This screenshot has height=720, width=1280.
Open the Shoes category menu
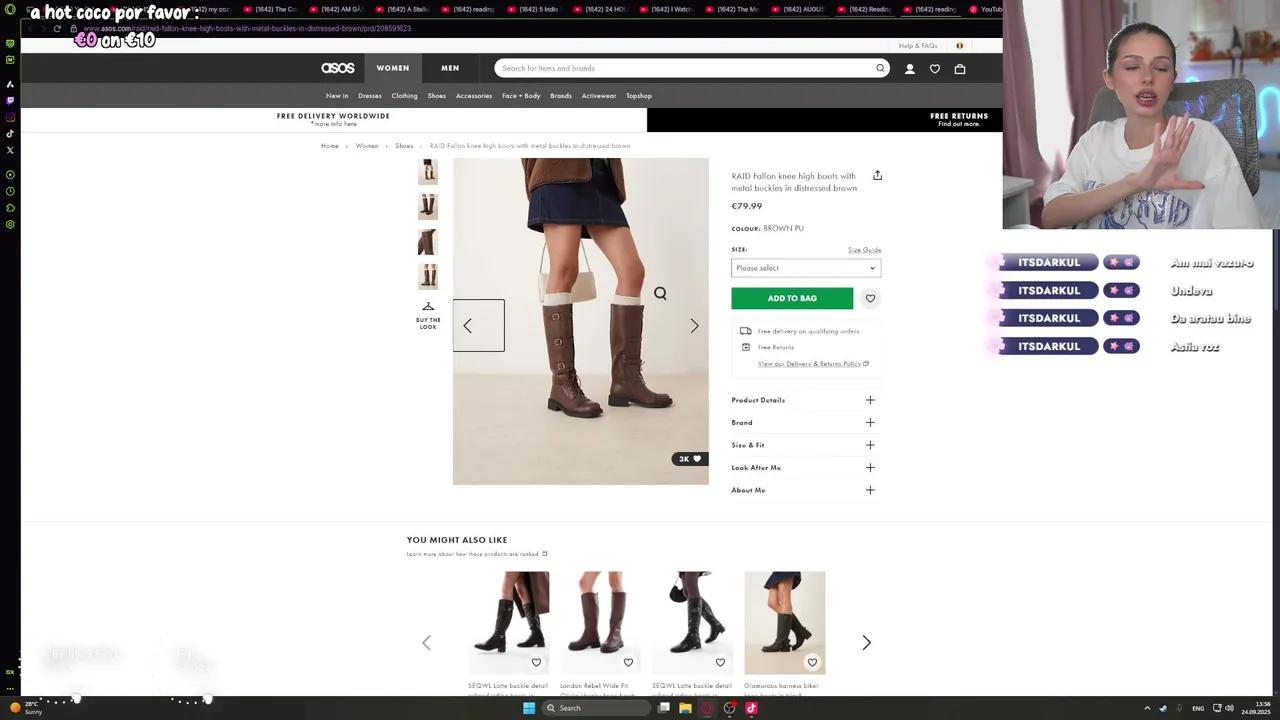(437, 96)
